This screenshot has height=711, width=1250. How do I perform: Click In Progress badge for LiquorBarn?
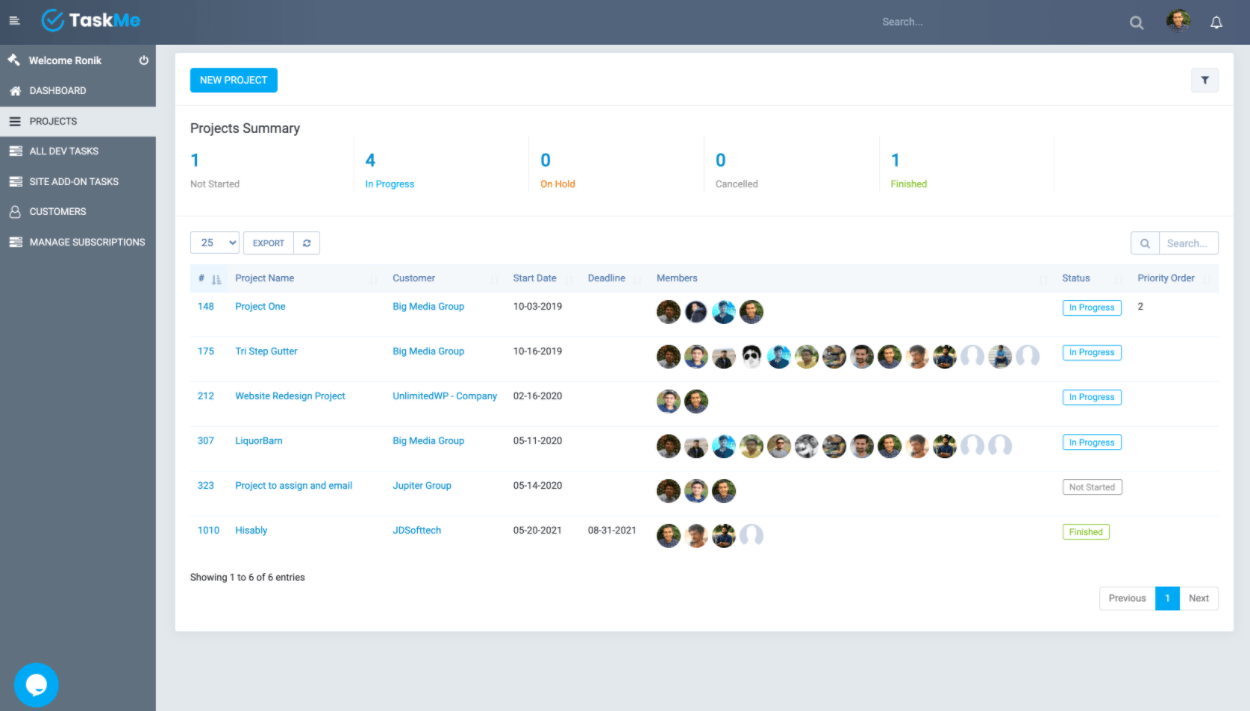1092,442
